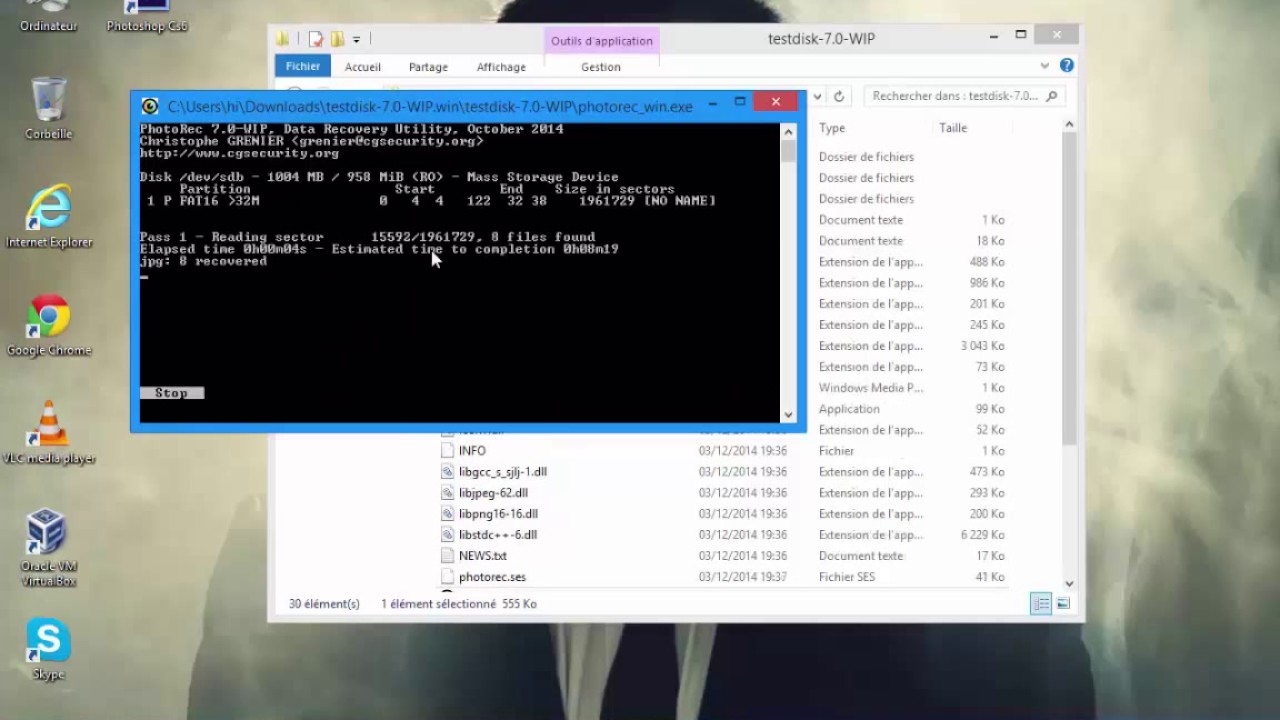
Task: Click the NEWS.txt file icon
Action: (448, 556)
